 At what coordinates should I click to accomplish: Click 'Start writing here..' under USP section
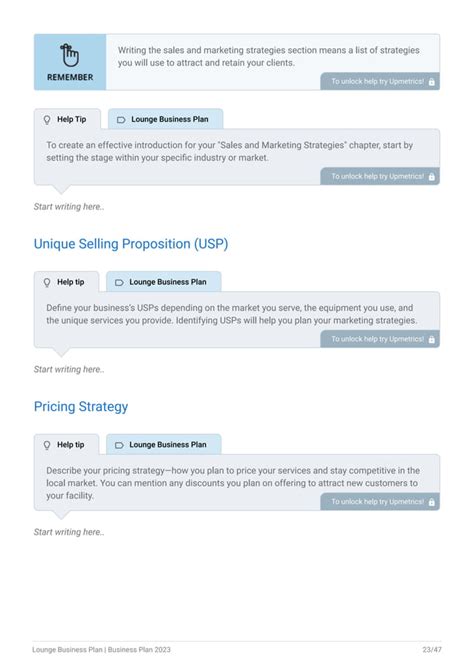pos(69,370)
